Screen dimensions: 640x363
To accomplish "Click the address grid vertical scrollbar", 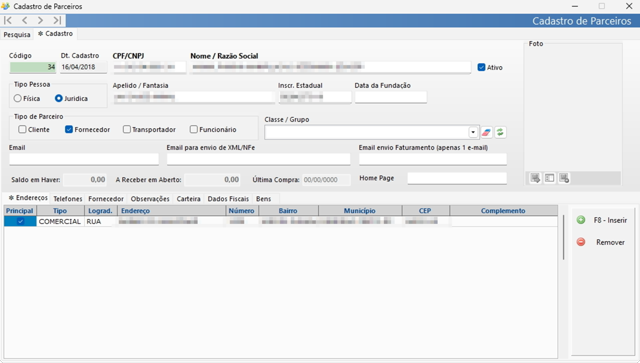I will click(x=563, y=237).
